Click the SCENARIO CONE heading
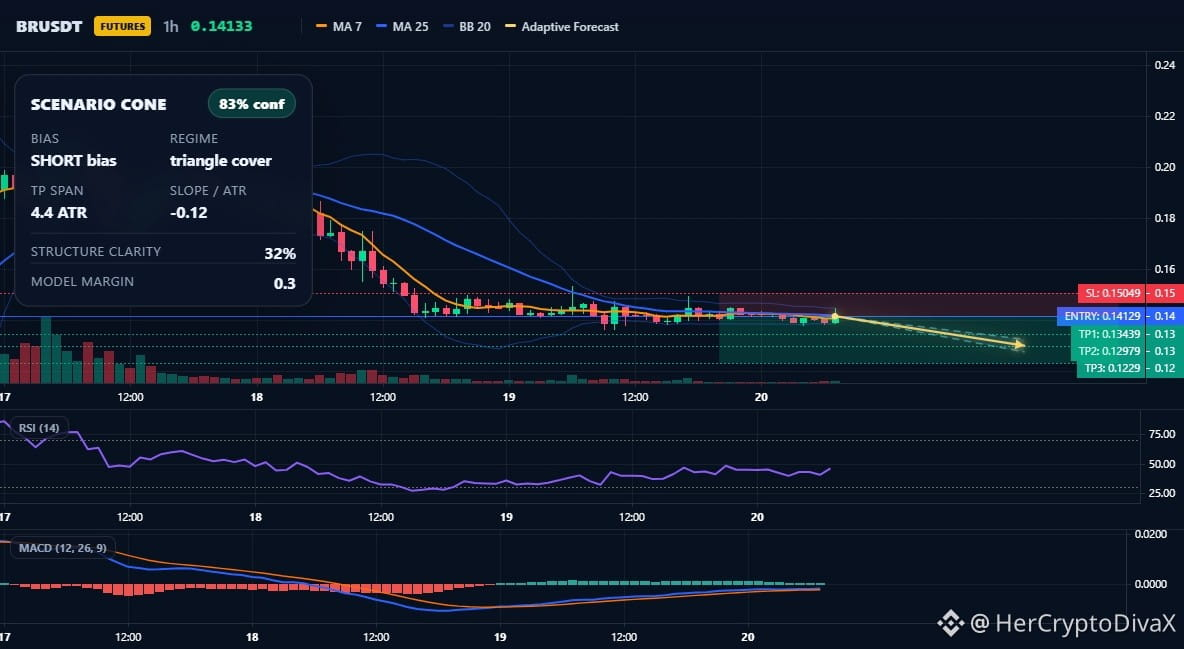The image size is (1184, 649). click(x=98, y=104)
